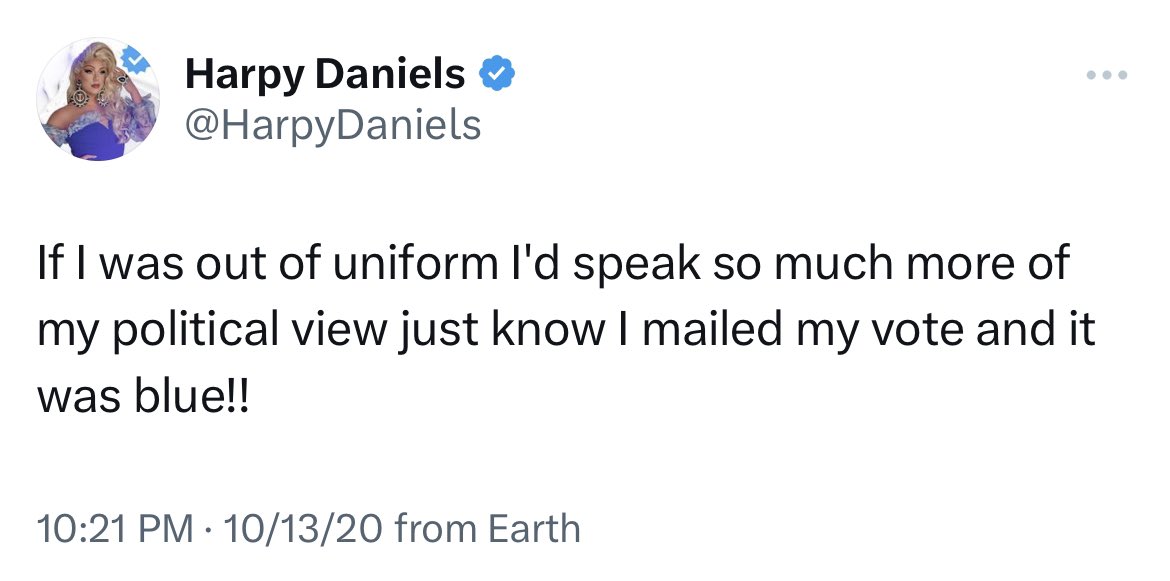Click the blue verified badge beside the name

497,73
